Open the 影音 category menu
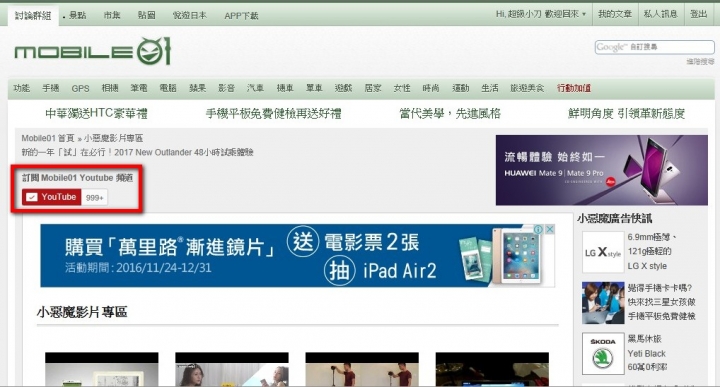The height and width of the screenshot is (387, 720). point(226,88)
